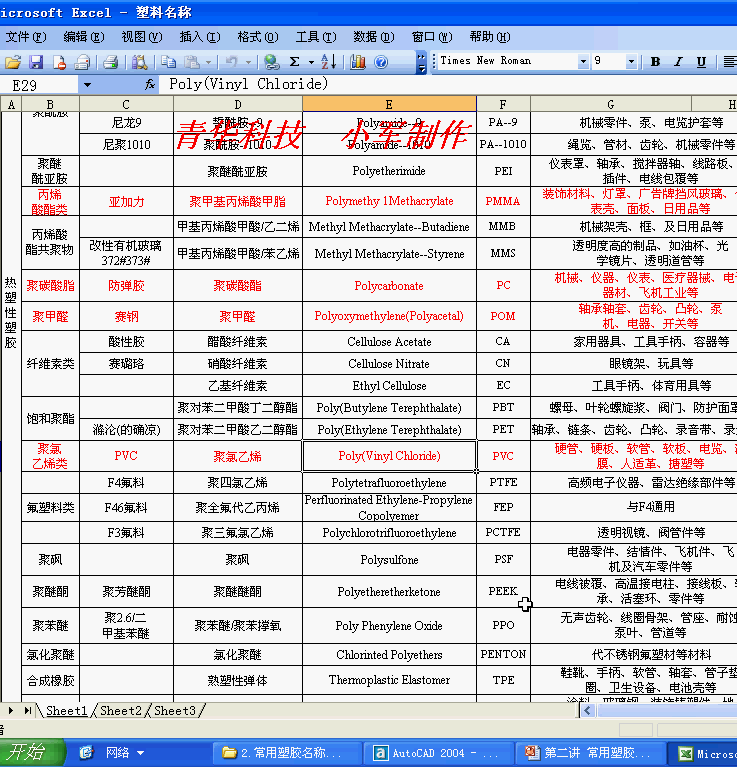
Task: Open the Paste options dropdown arrow
Action: pyautogui.click(x=208, y=62)
